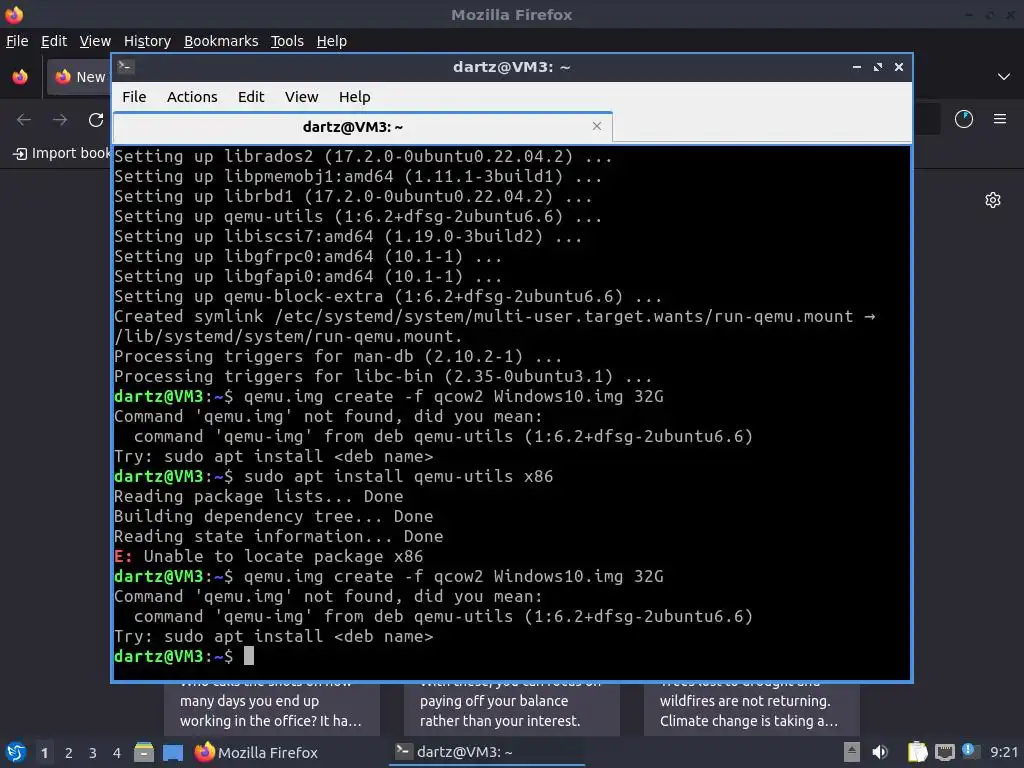Open story about wildfires and climate change

point(752,710)
